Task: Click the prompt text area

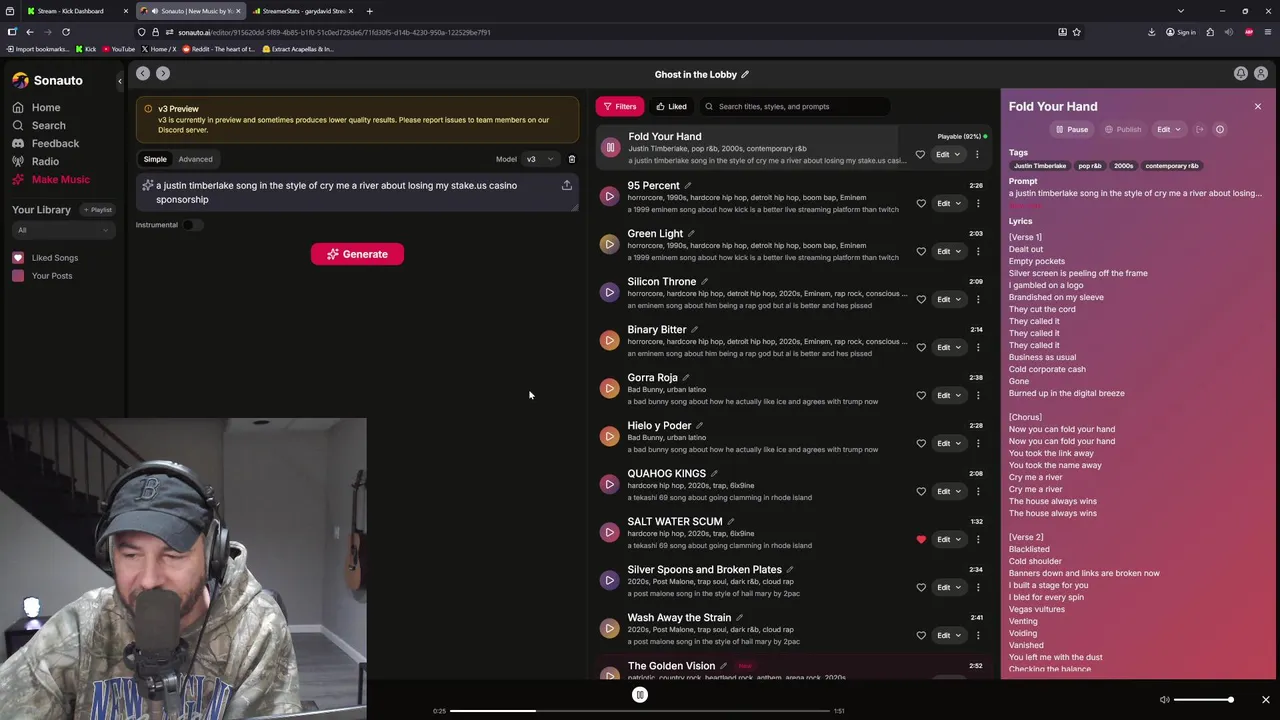Action: click(357, 192)
